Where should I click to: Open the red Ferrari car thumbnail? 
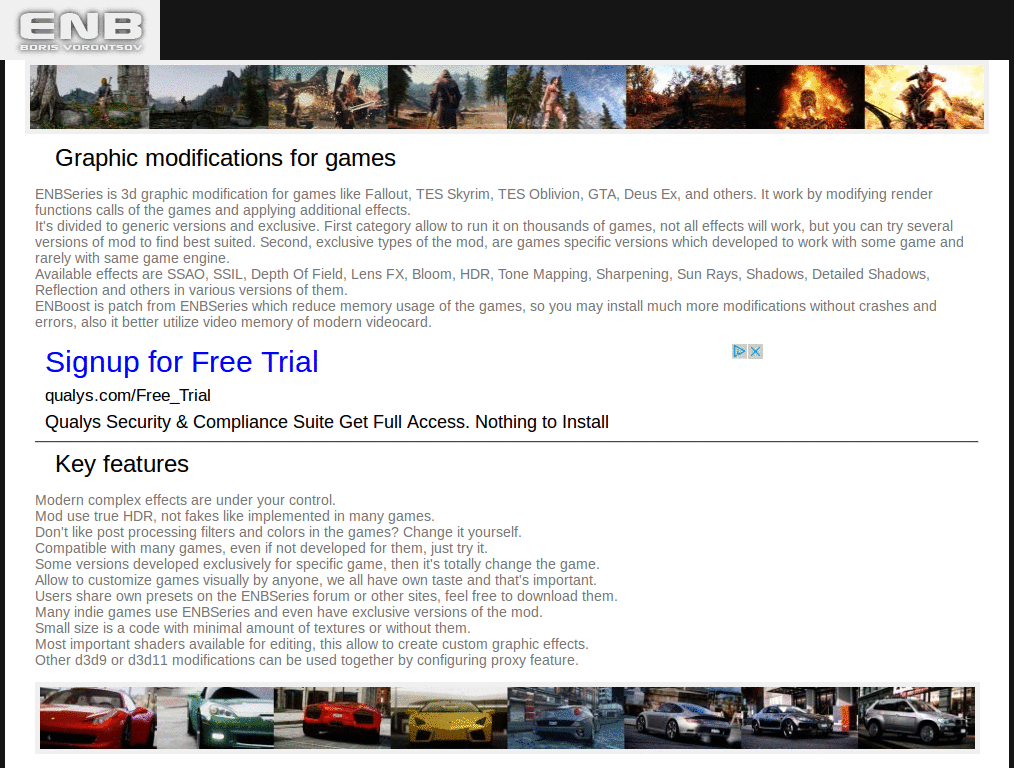pos(98,718)
